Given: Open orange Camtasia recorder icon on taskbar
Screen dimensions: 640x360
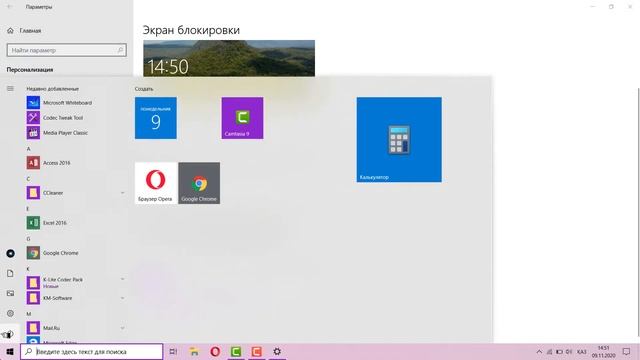Looking at the screenshot, I should point(256,351).
